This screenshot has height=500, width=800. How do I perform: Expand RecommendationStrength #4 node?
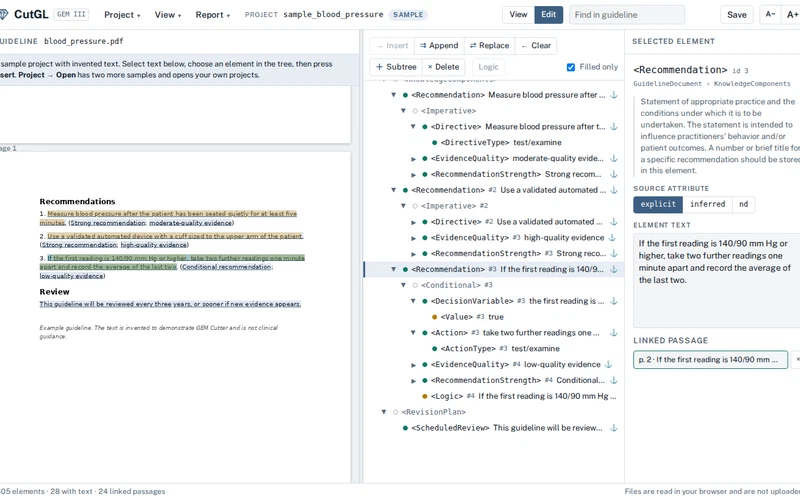click(413, 381)
